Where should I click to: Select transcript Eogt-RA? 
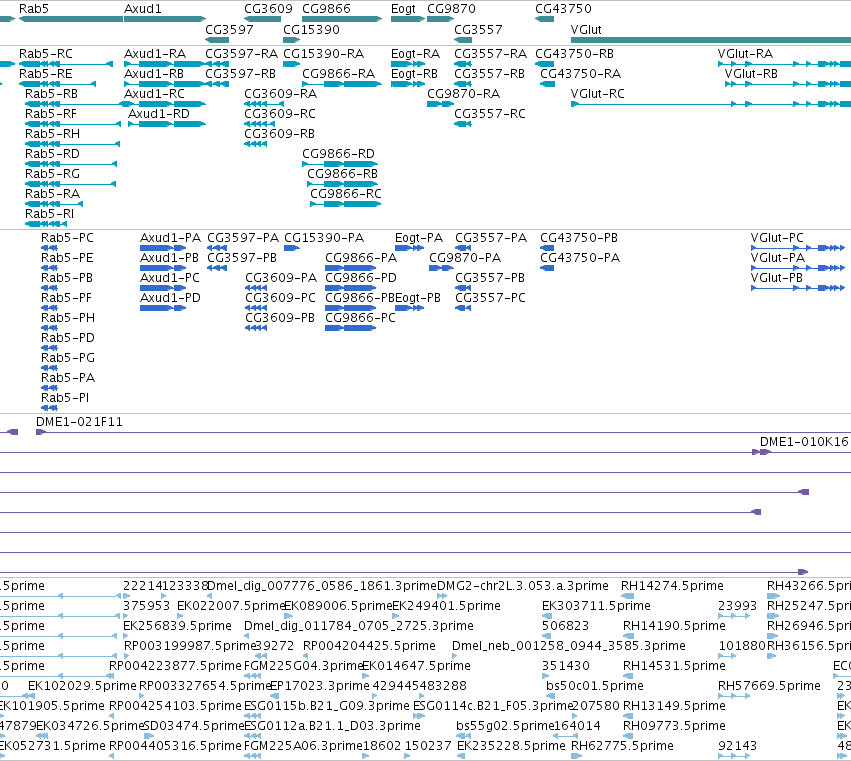(x=408, y=64)
